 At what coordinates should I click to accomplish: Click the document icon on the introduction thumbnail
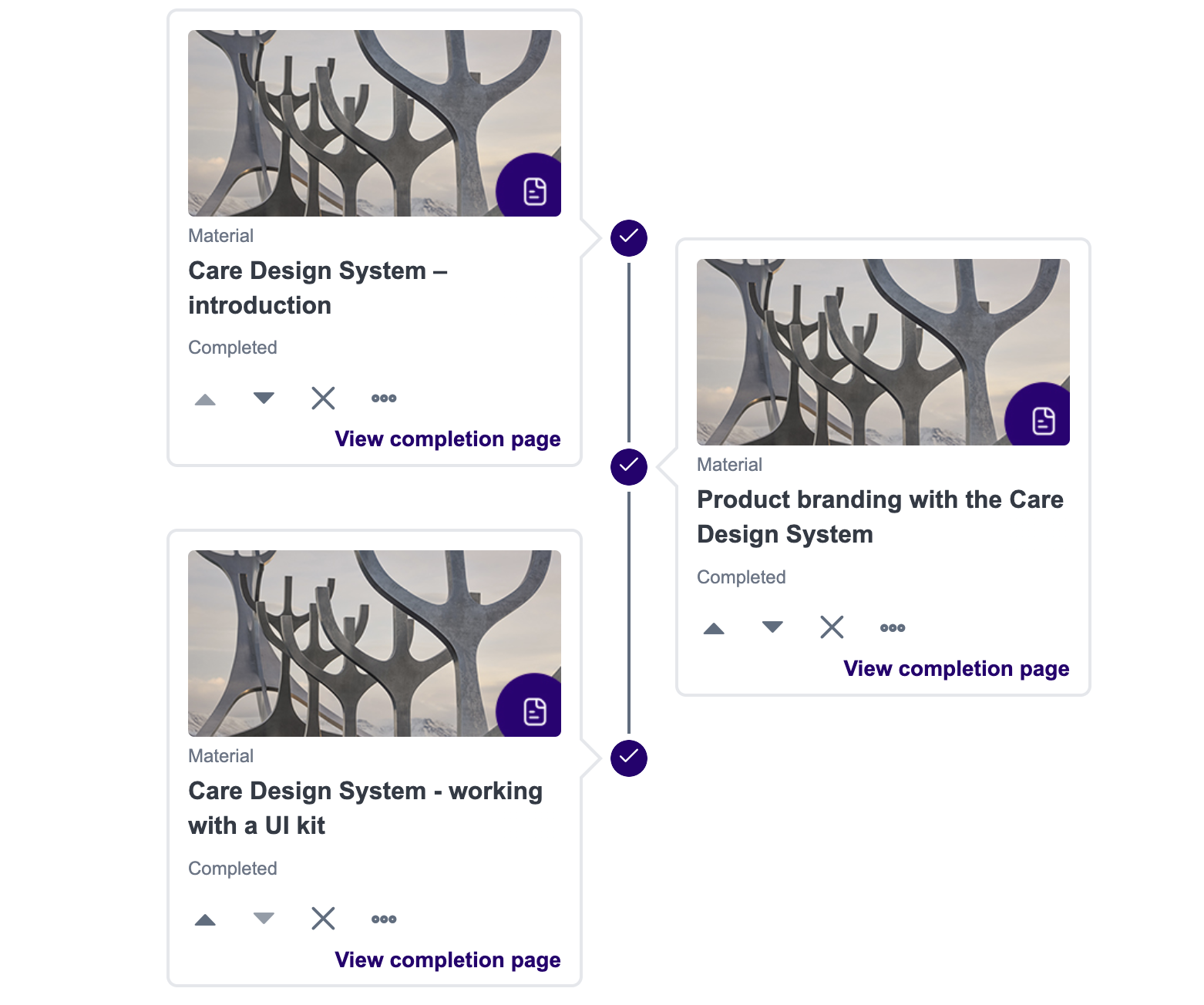pyautogui.click(x=534, y=191)
